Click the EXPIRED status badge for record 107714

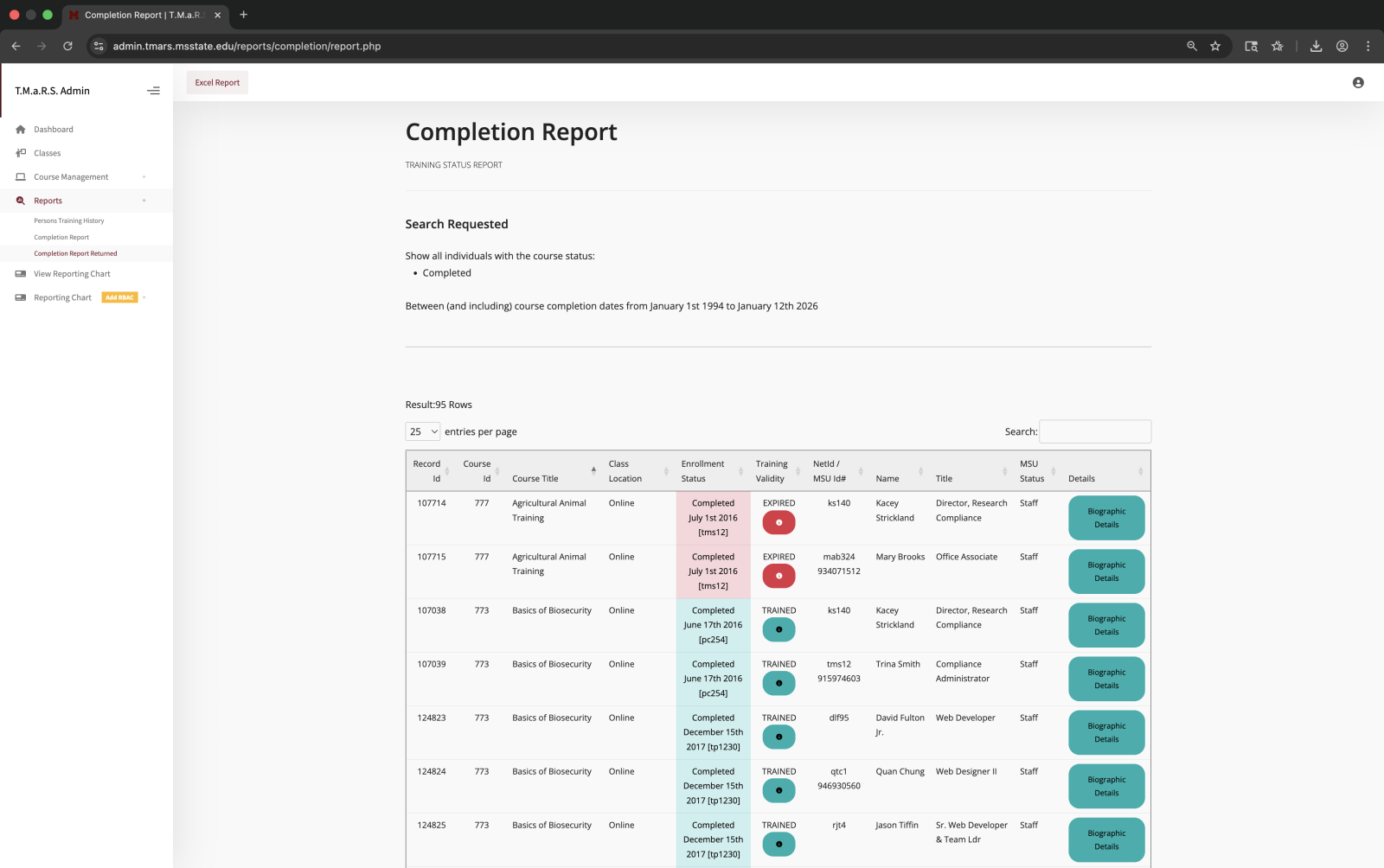pos(778,522)
